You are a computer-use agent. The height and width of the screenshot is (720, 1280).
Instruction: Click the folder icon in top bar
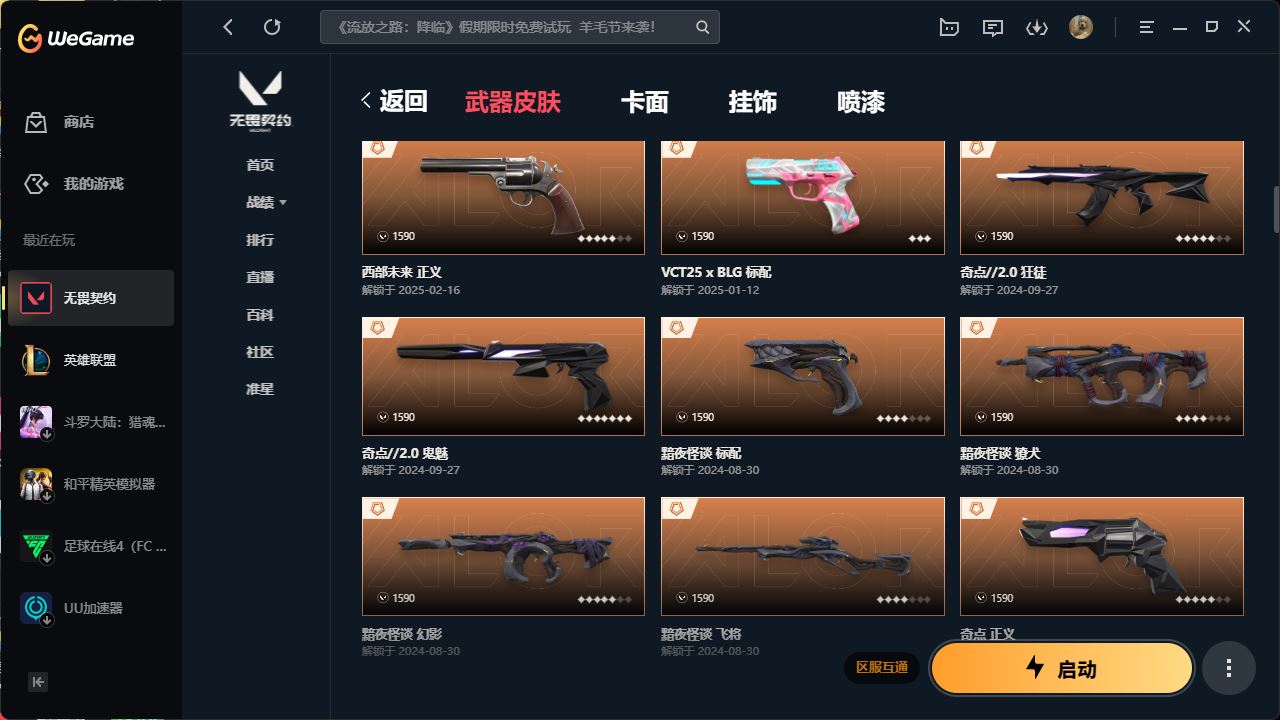coord(949,28)
